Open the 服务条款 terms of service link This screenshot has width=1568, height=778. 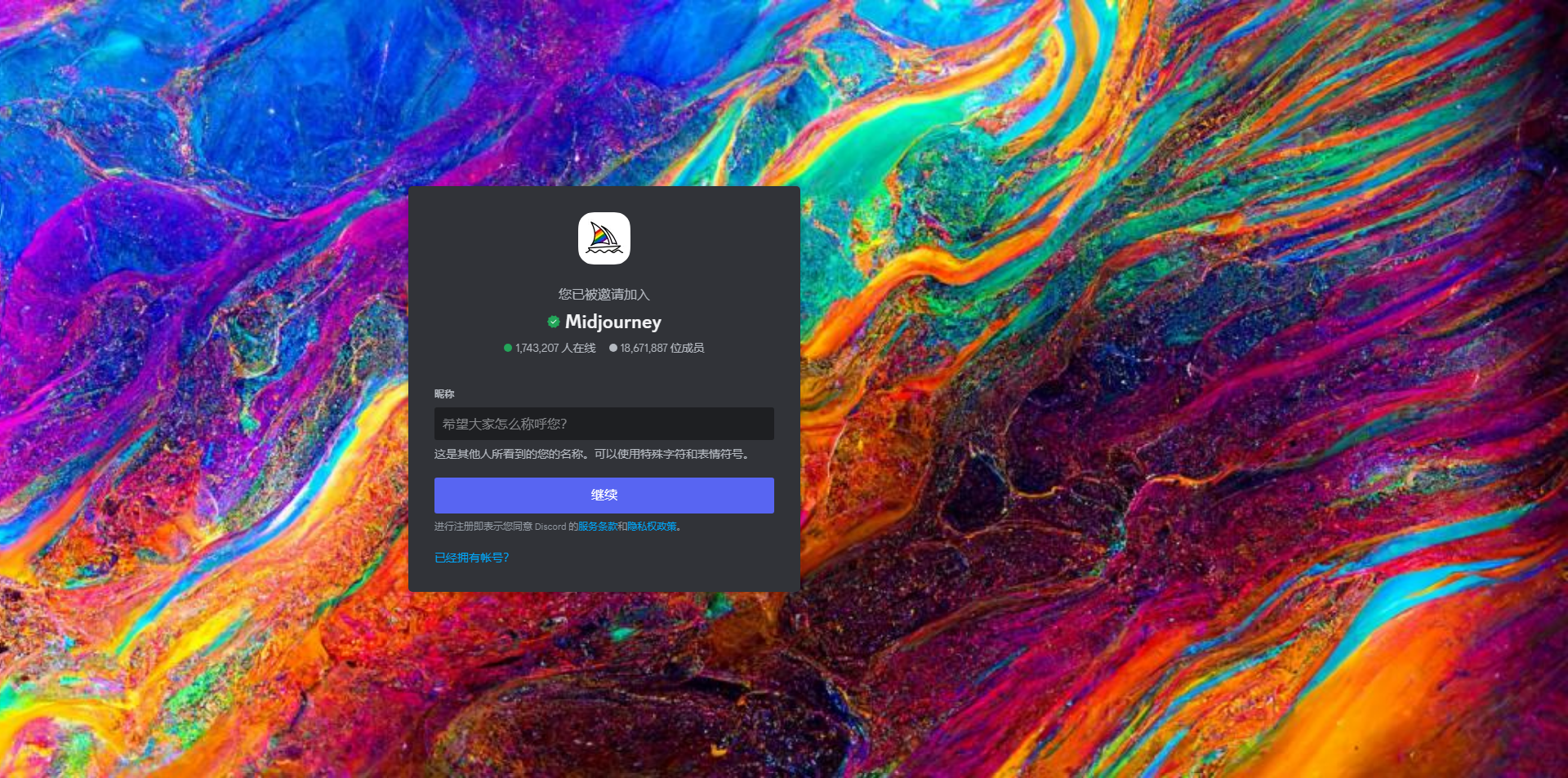(x=598, y=527)
